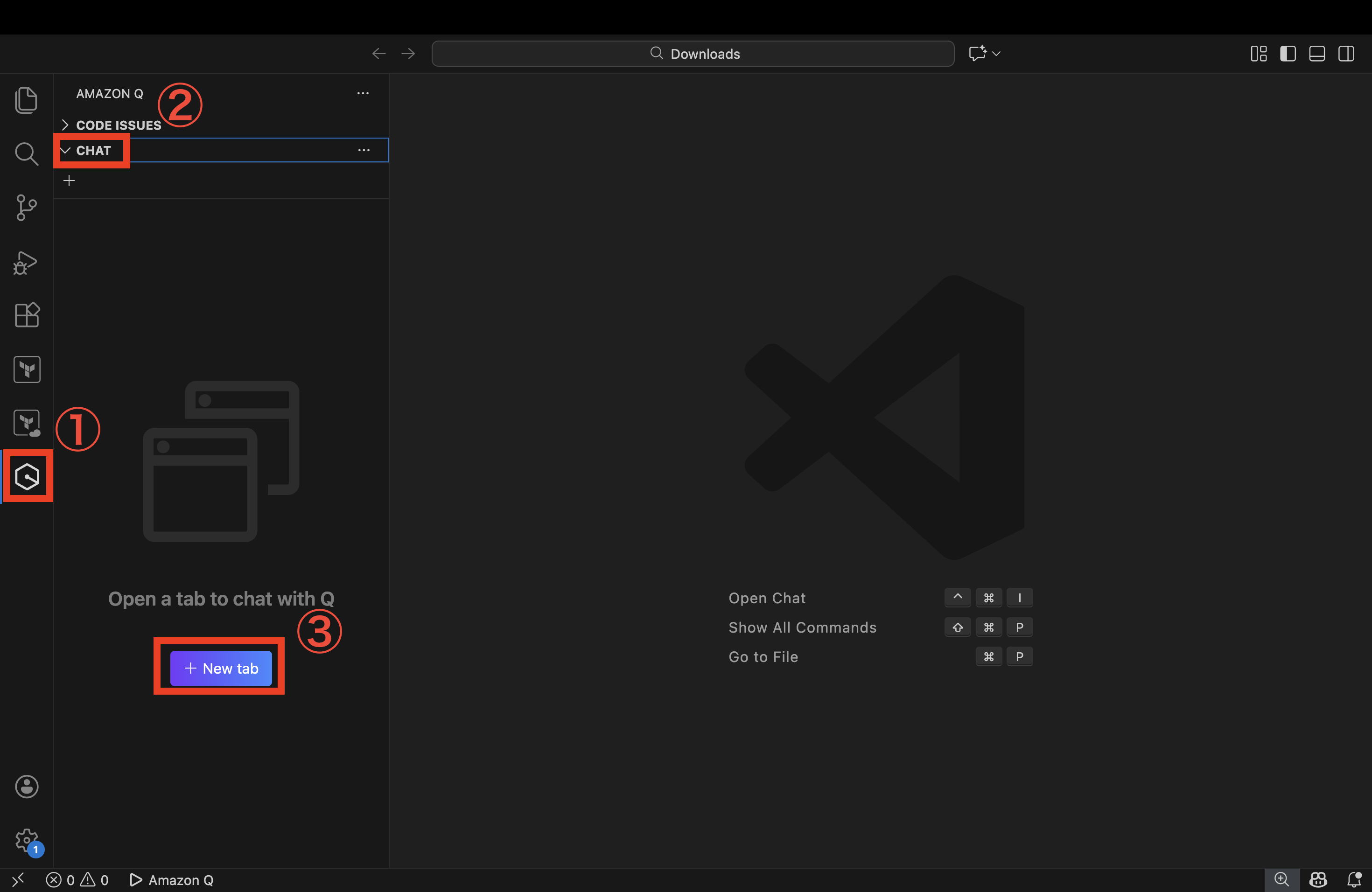The width and height of the screenshot is (1372, 892).
Task: Open the HashiCorp Terraform view icon
Action: coord(27,369)
